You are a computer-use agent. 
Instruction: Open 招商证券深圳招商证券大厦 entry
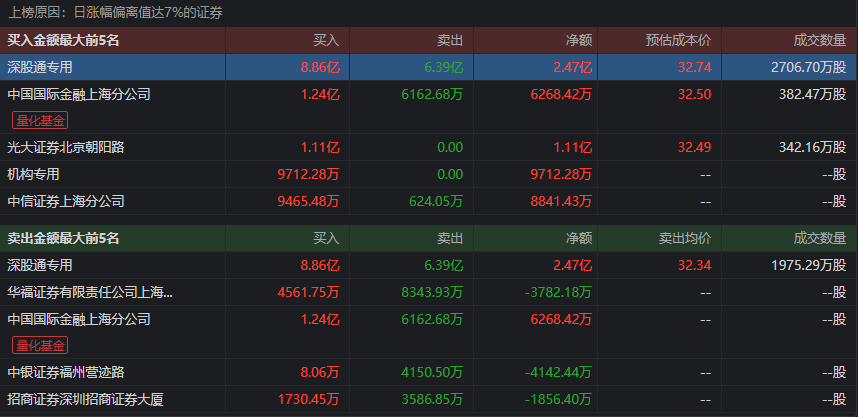(x=85, y=399)
